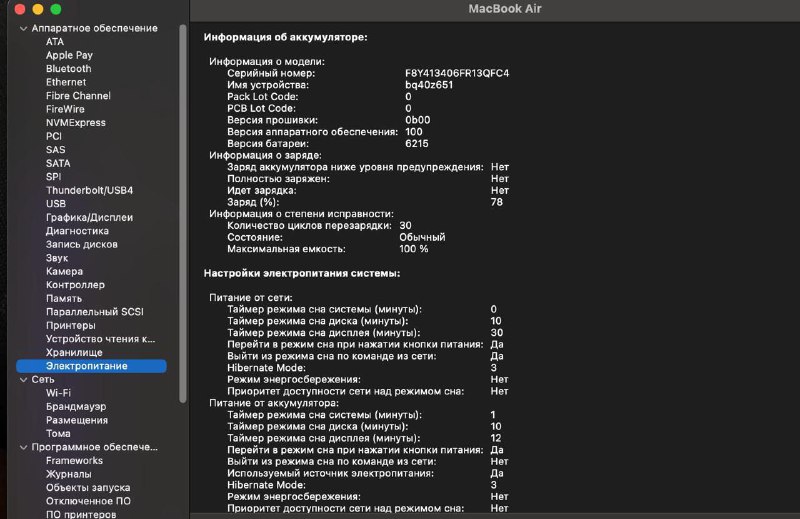Click Полностью заряжен label

coord(278,179)
